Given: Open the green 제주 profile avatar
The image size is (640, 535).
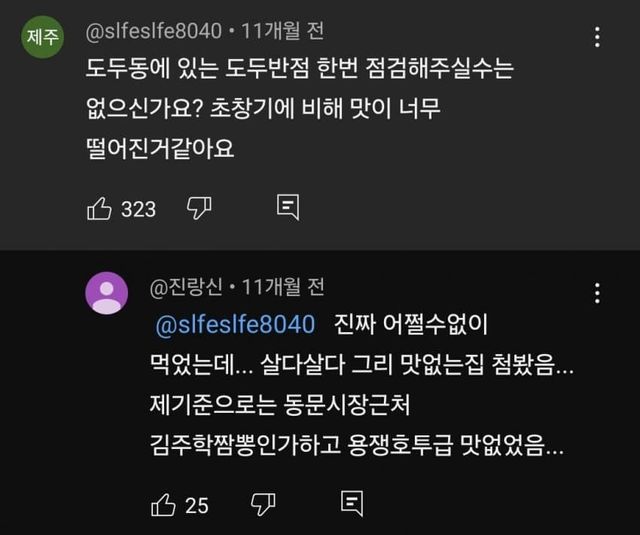Looking at the screenshot, I should pos(42,38).
